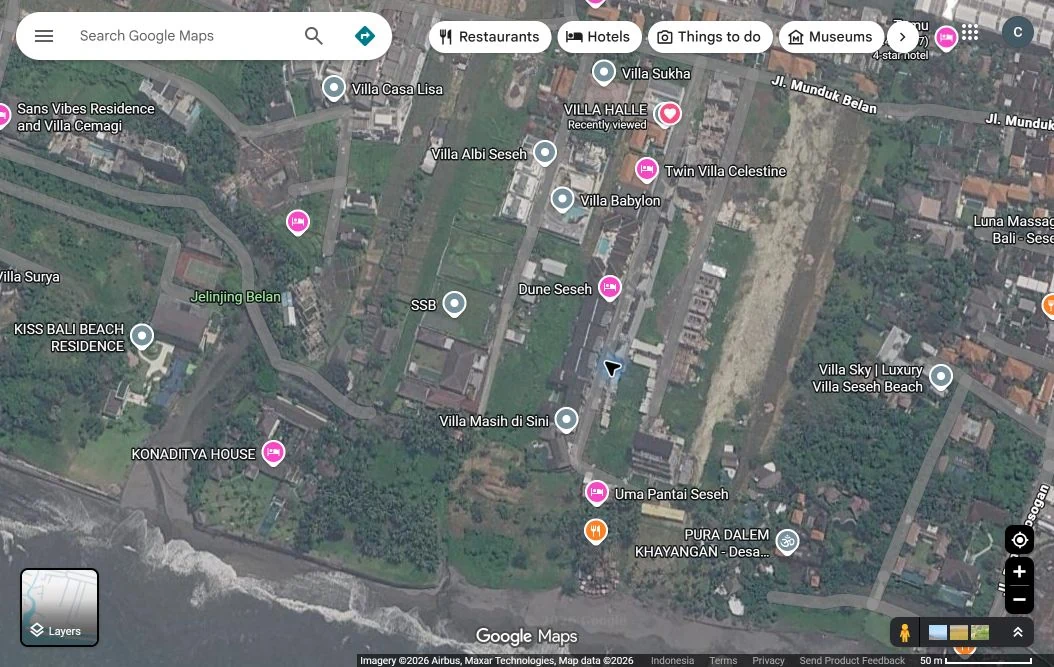1054x667 pixels.
Task: Click the Uma Pantai Seseh text label
Action: 671,494
